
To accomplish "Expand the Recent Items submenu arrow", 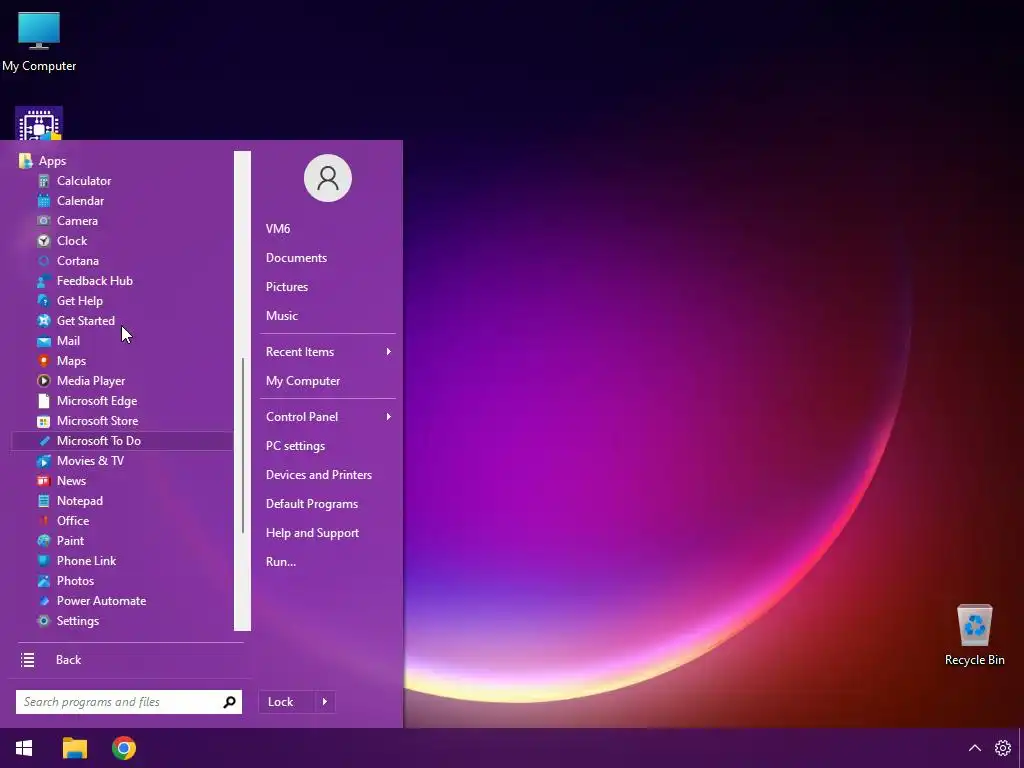I will tap(389, 351).
